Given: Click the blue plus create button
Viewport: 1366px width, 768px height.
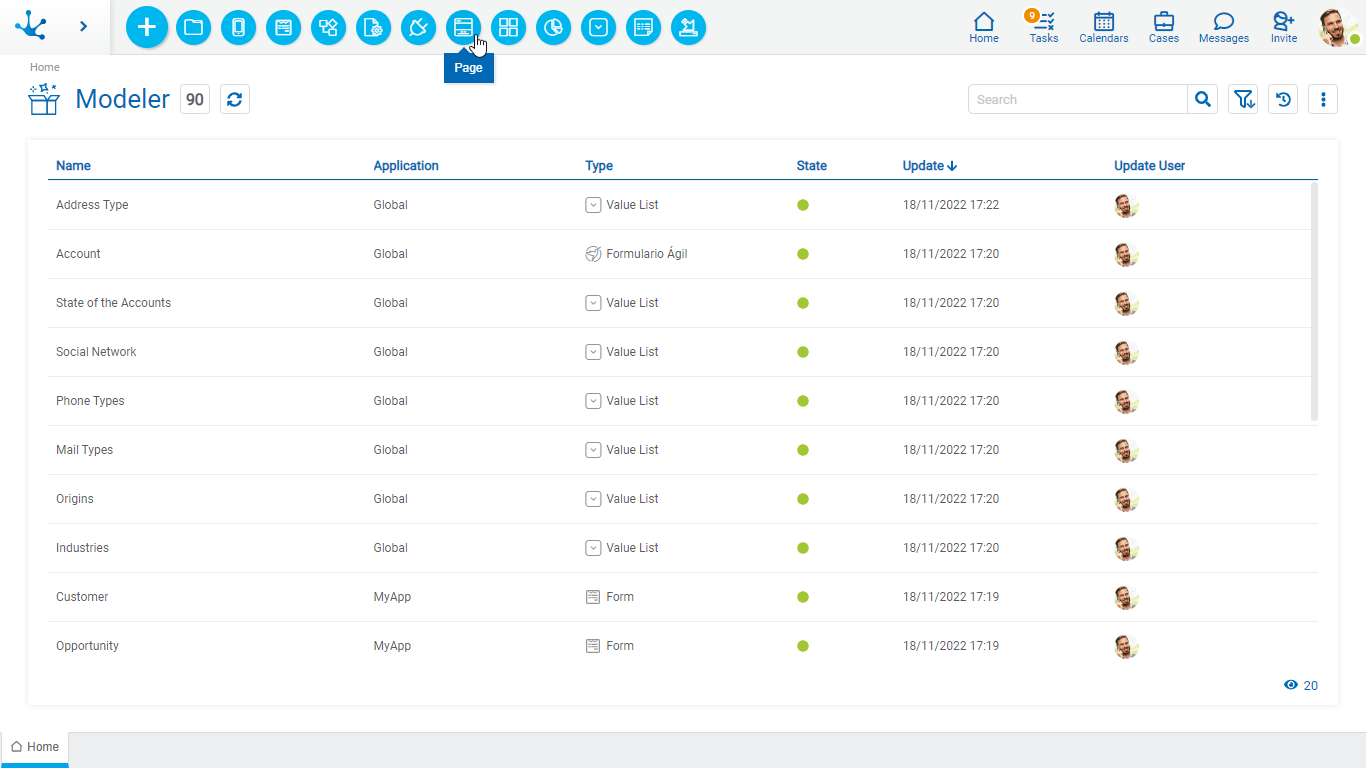Looking at the screenshot, I should click(x=147, y=27).
